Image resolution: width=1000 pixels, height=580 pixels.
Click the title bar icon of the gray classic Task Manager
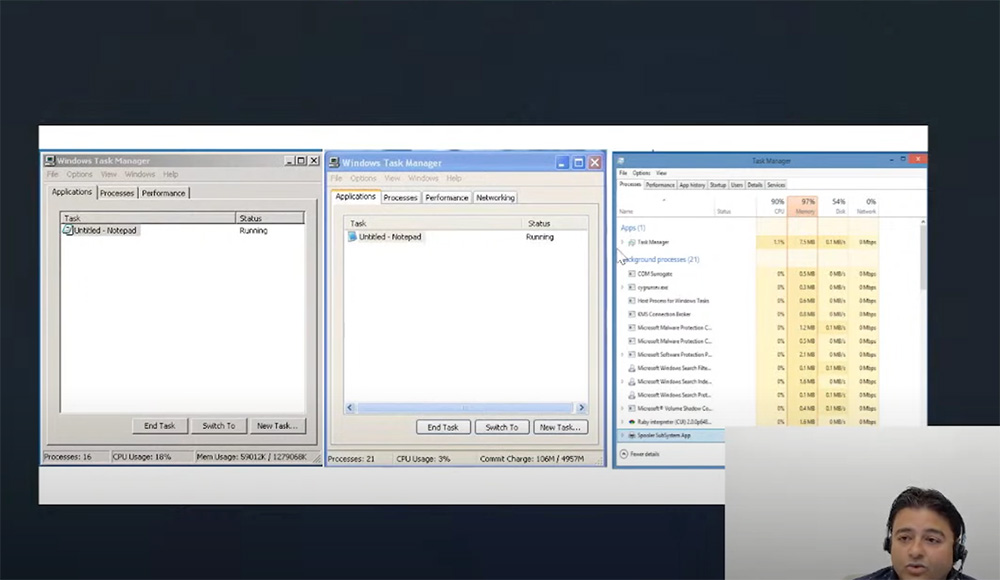tap(50, 161)
